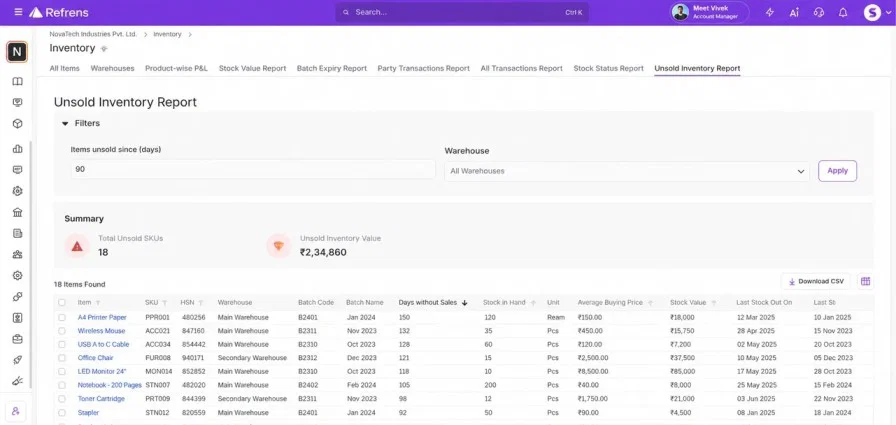Focus the top Search box

click(x=462, y=12)
